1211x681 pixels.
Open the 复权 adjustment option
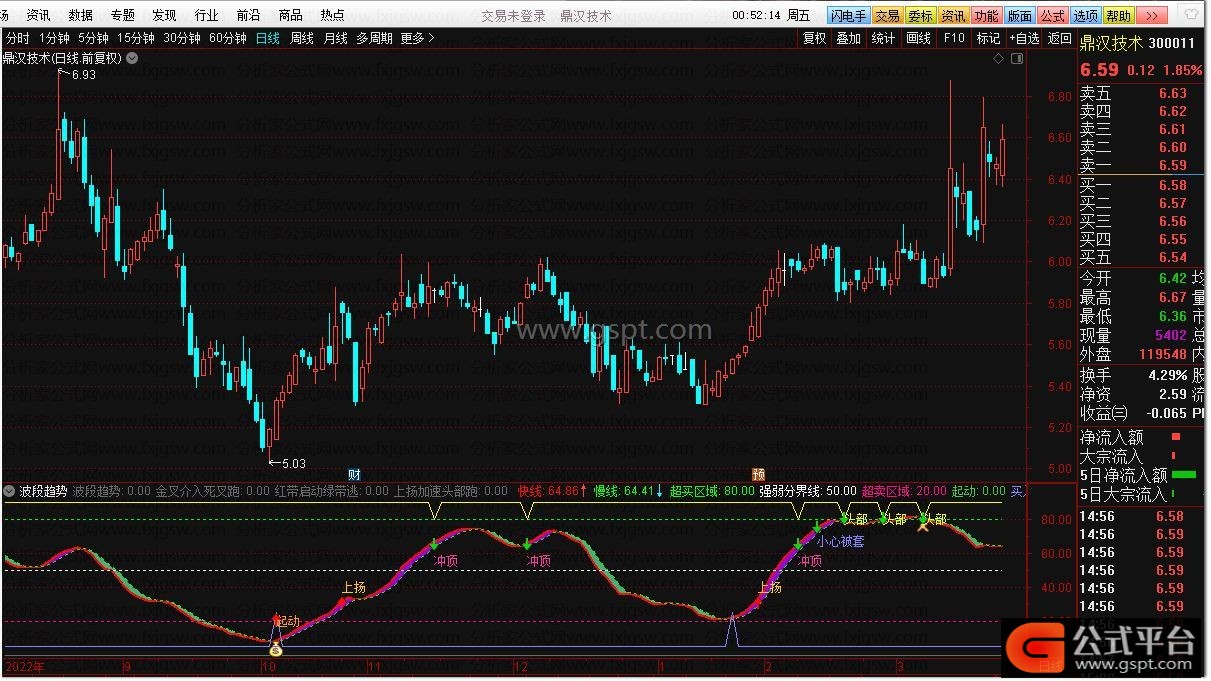pyautogui.click(x=815, y=38)
